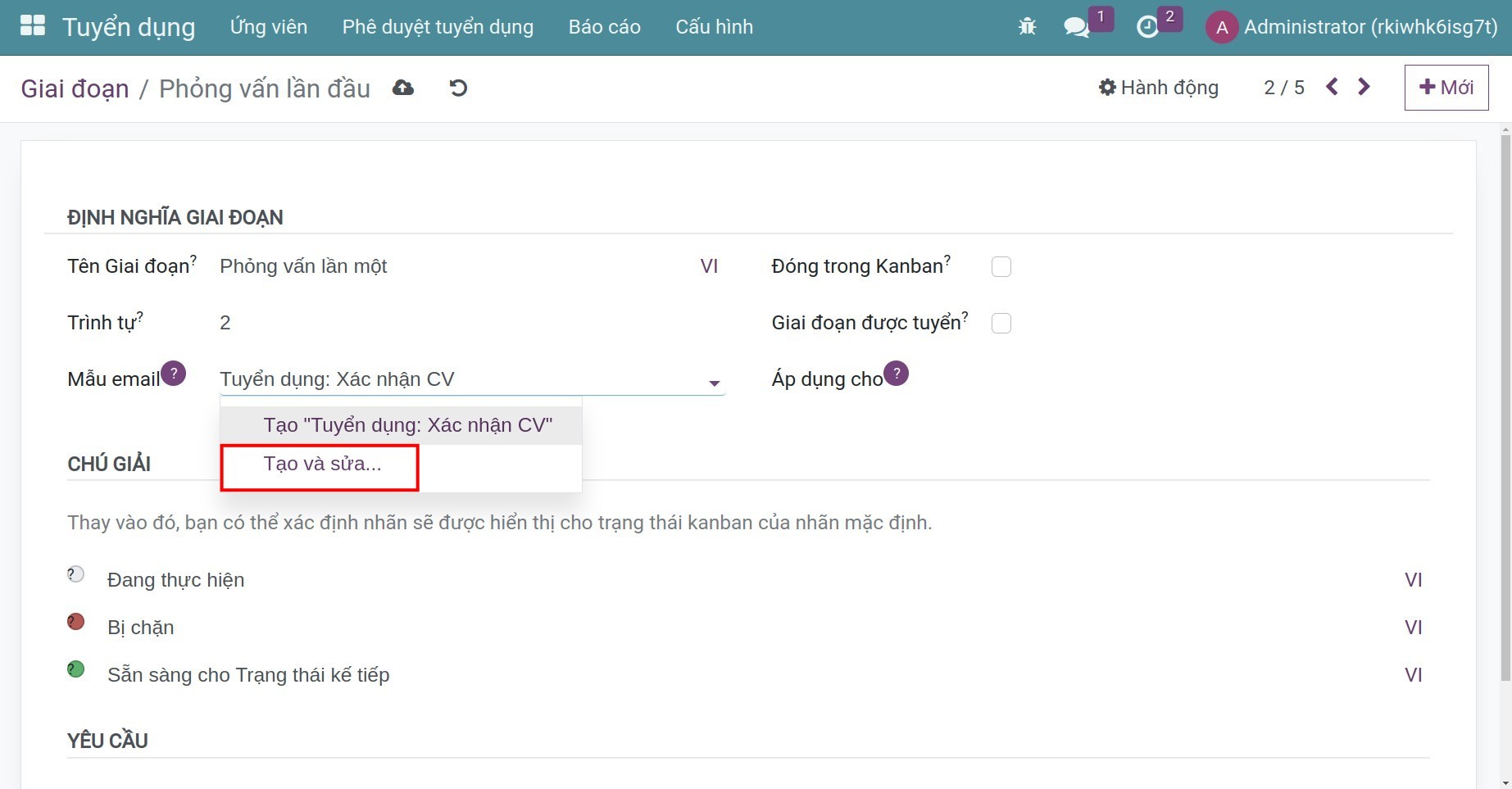The image size is (1512, 789).
Task: Open the apps grid menu icon
Action: (33, 26)
